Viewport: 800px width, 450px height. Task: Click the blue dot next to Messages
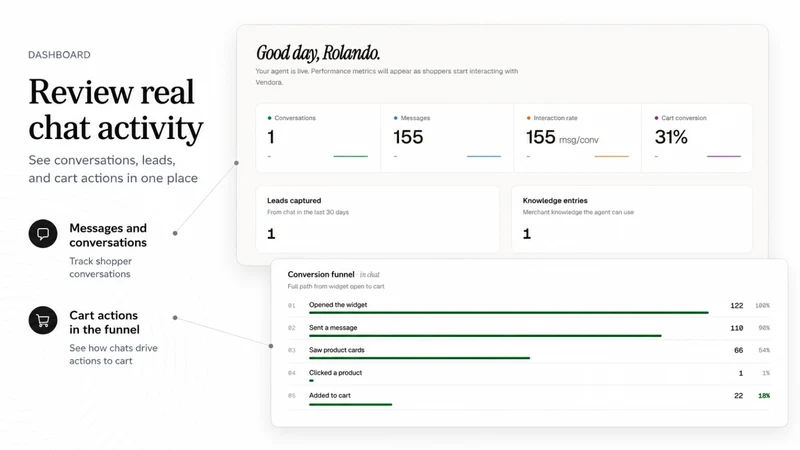pyautogui.click(x=395, y=118)
